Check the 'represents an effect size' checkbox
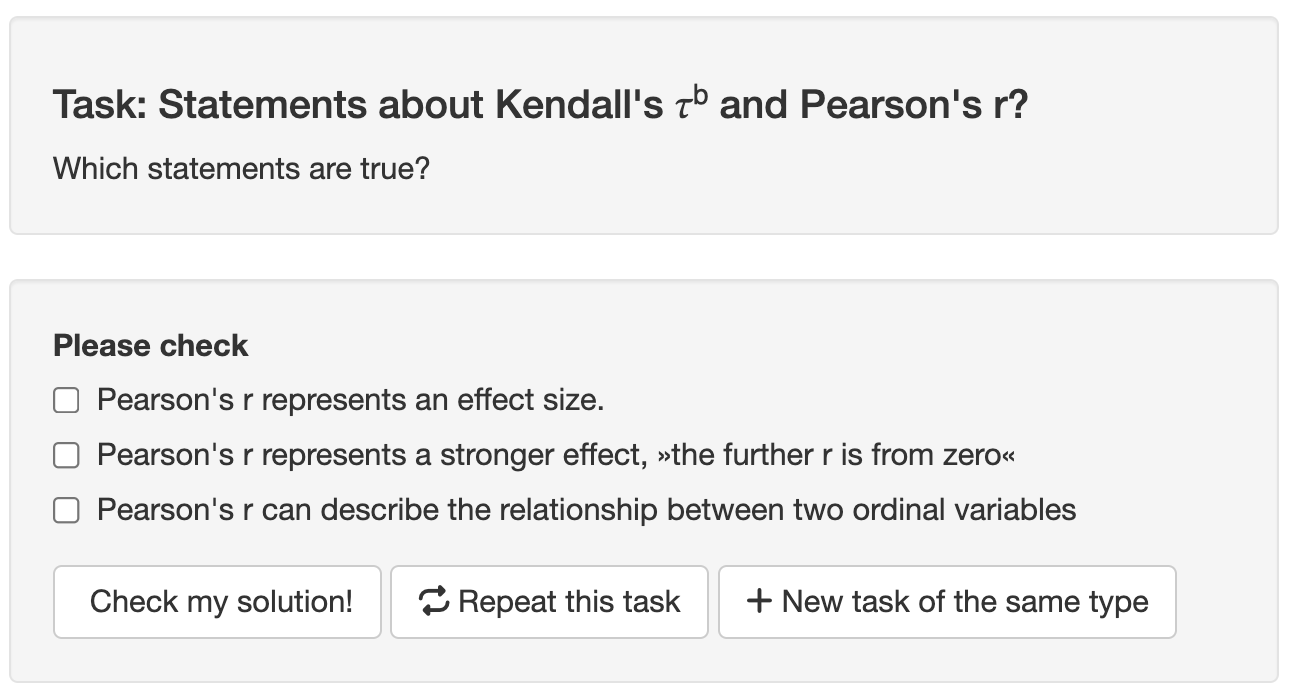This screenshot has height=700, width=1292. click(x=66, y=401)
